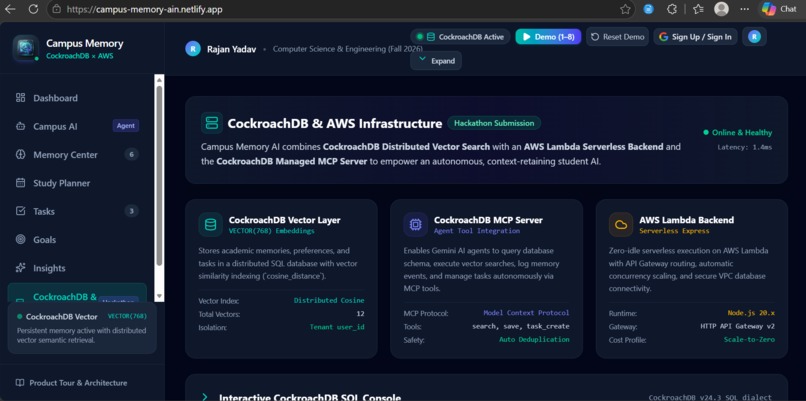The width and height of the screenshot is (806, 401).
Task: Click the sidebar scrollbar down arrow
Action: [159, 296]
